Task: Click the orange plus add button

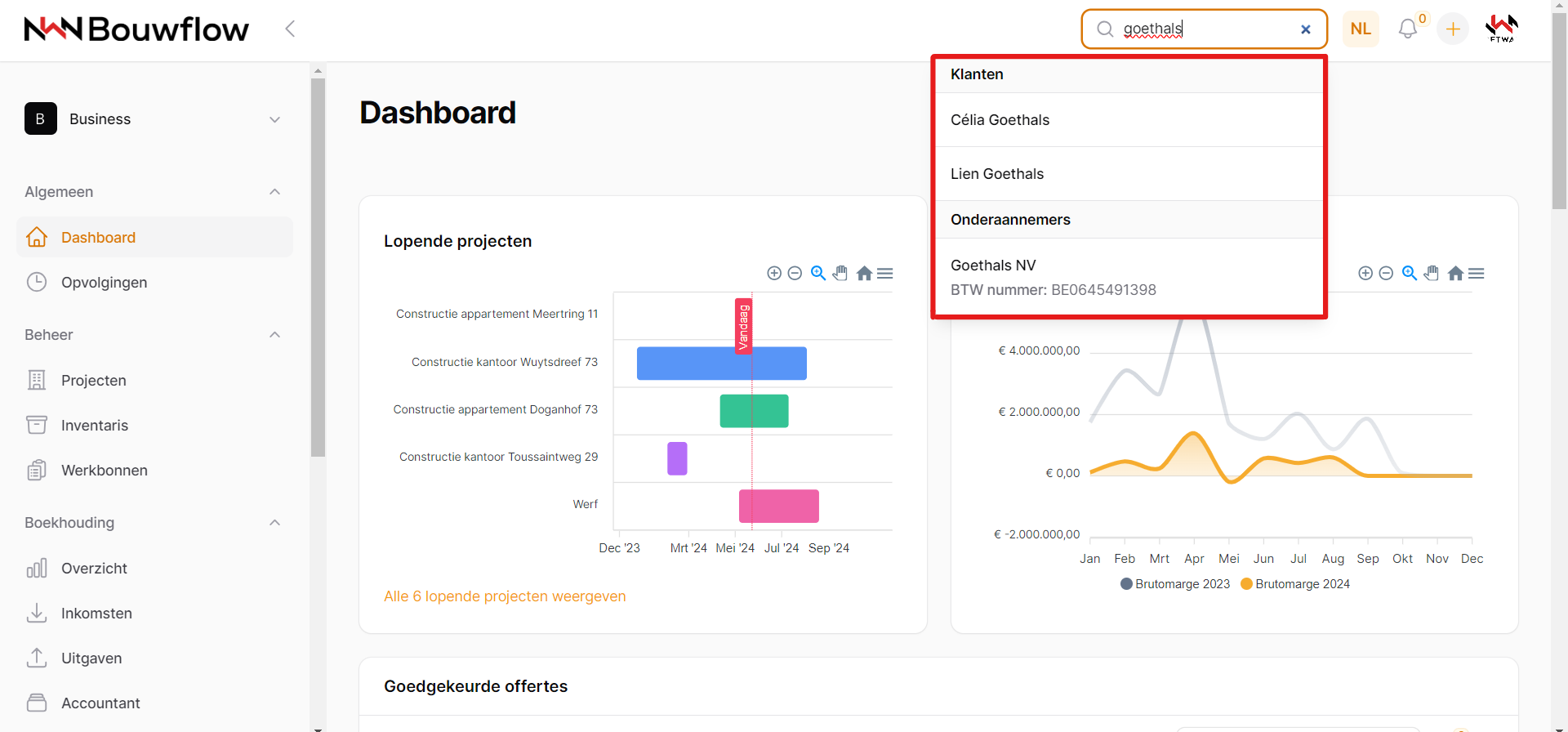Action: [x=1452, y=29]
